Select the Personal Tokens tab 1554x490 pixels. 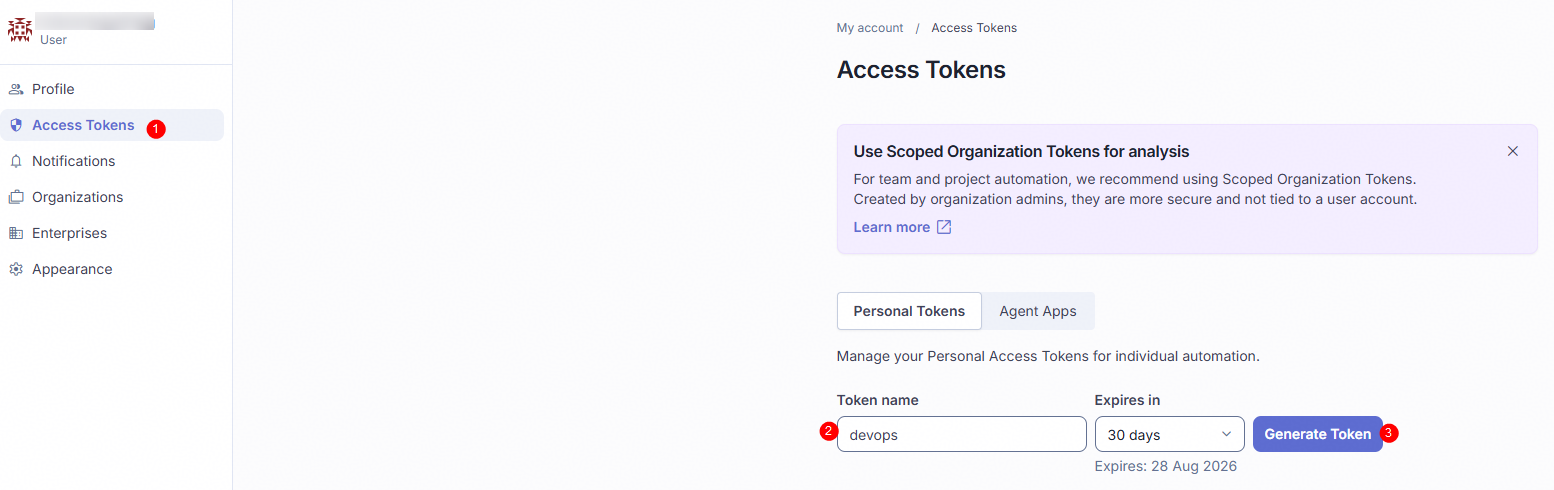[x=909, y=311]
